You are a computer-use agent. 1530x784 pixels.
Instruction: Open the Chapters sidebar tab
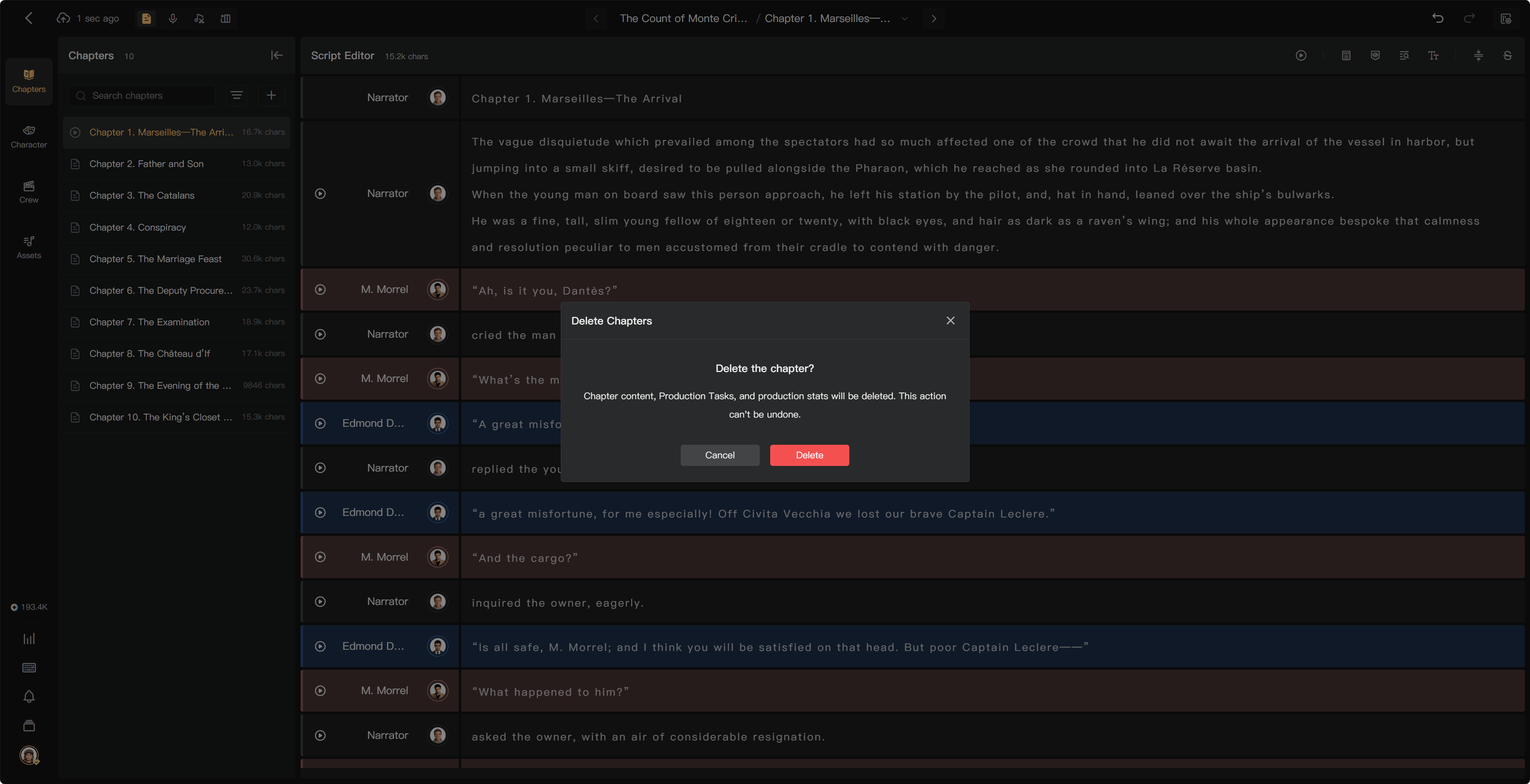point(28,82)
